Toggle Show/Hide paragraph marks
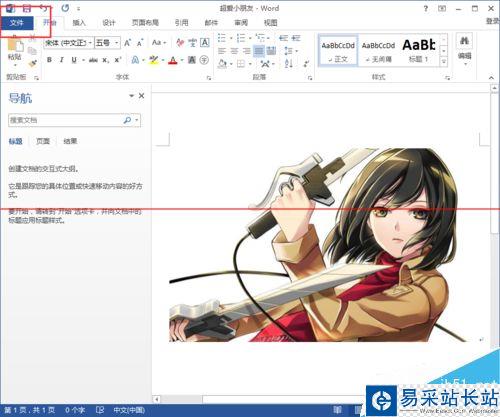The width and height of the screenshot is (500, 417). tap(306, 63)
